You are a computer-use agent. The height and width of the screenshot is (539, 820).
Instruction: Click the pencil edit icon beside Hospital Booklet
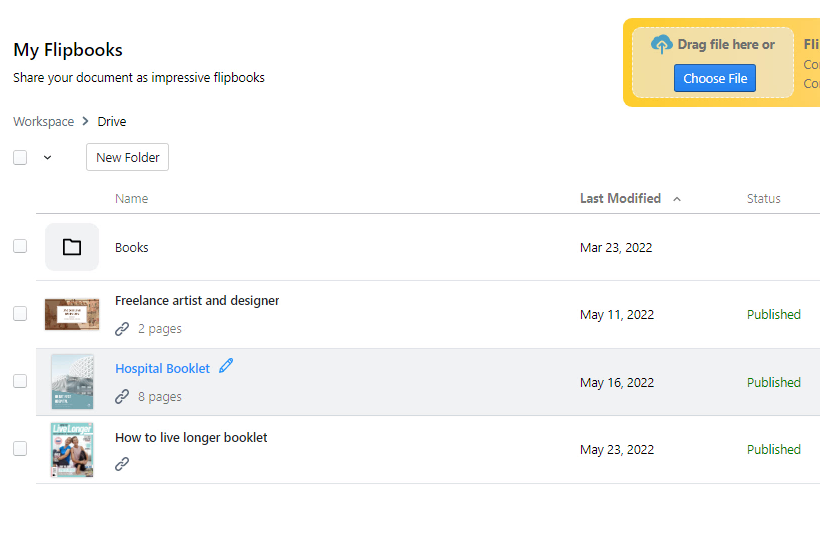point(226,366)
